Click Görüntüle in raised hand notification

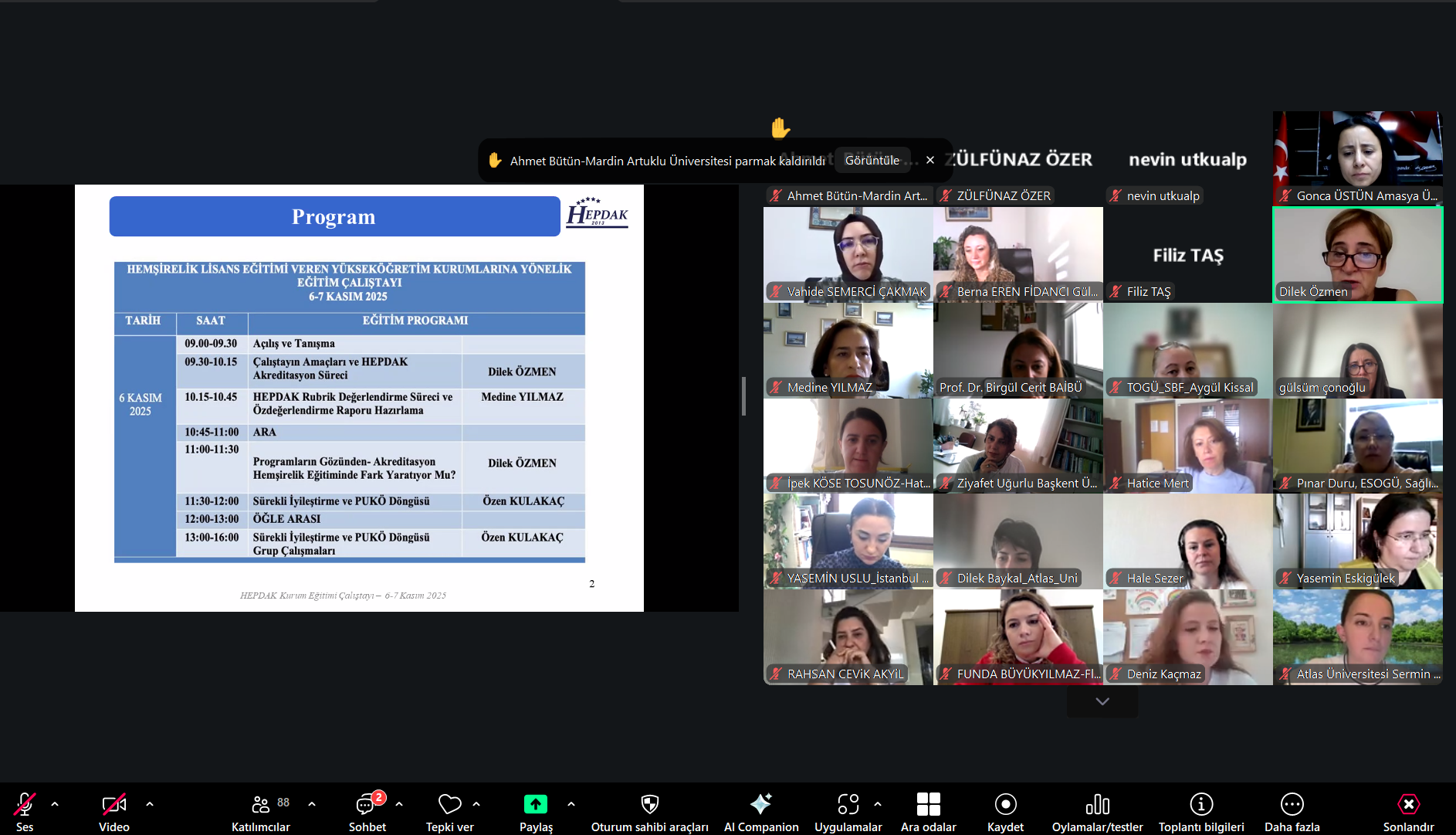[x=872, y=161]
